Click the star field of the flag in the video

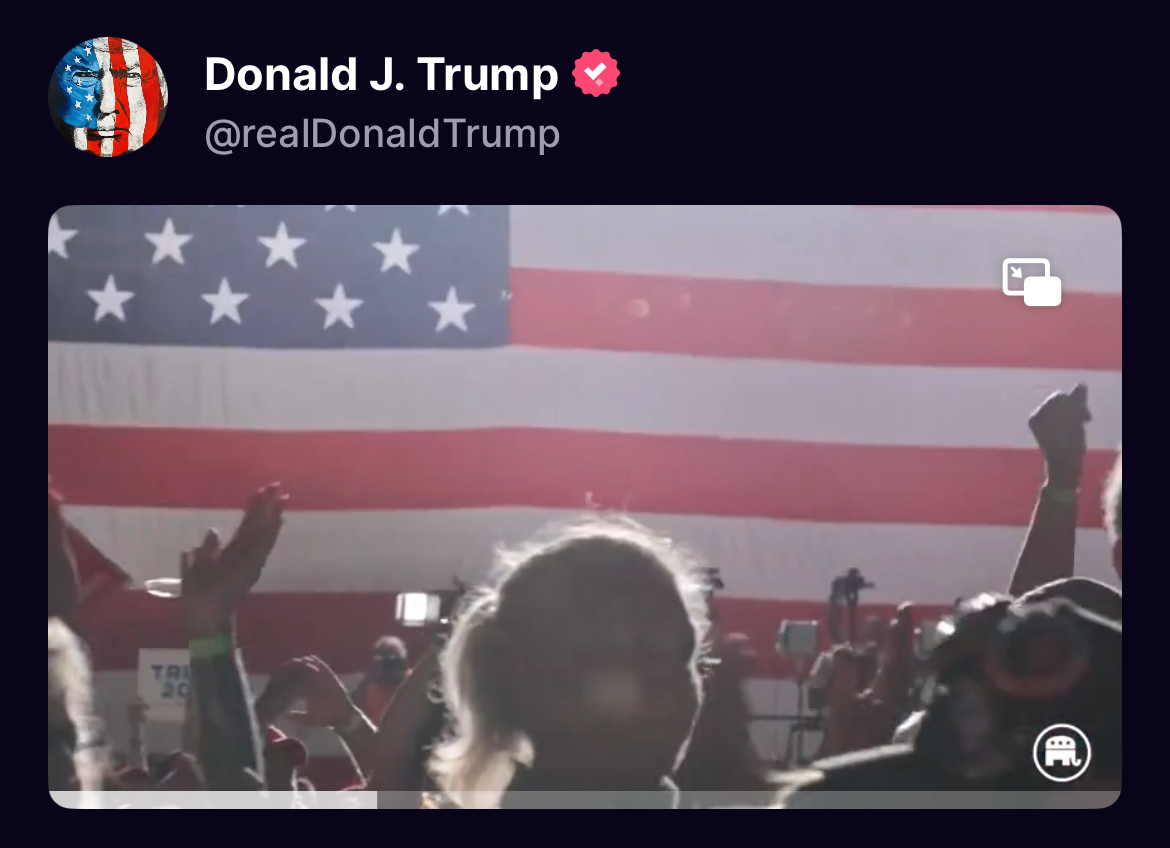coord(279,275)
